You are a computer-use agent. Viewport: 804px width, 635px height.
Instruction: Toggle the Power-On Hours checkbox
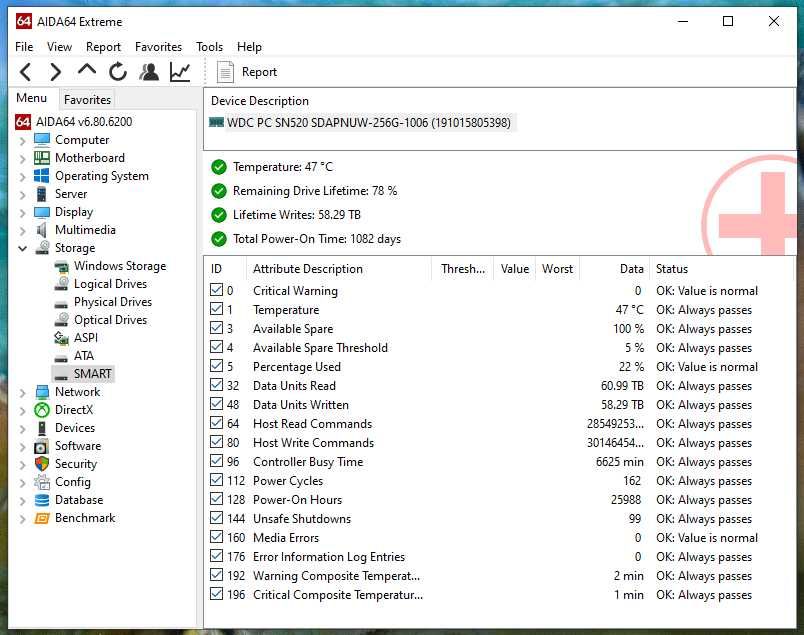[x=216, y=499]
